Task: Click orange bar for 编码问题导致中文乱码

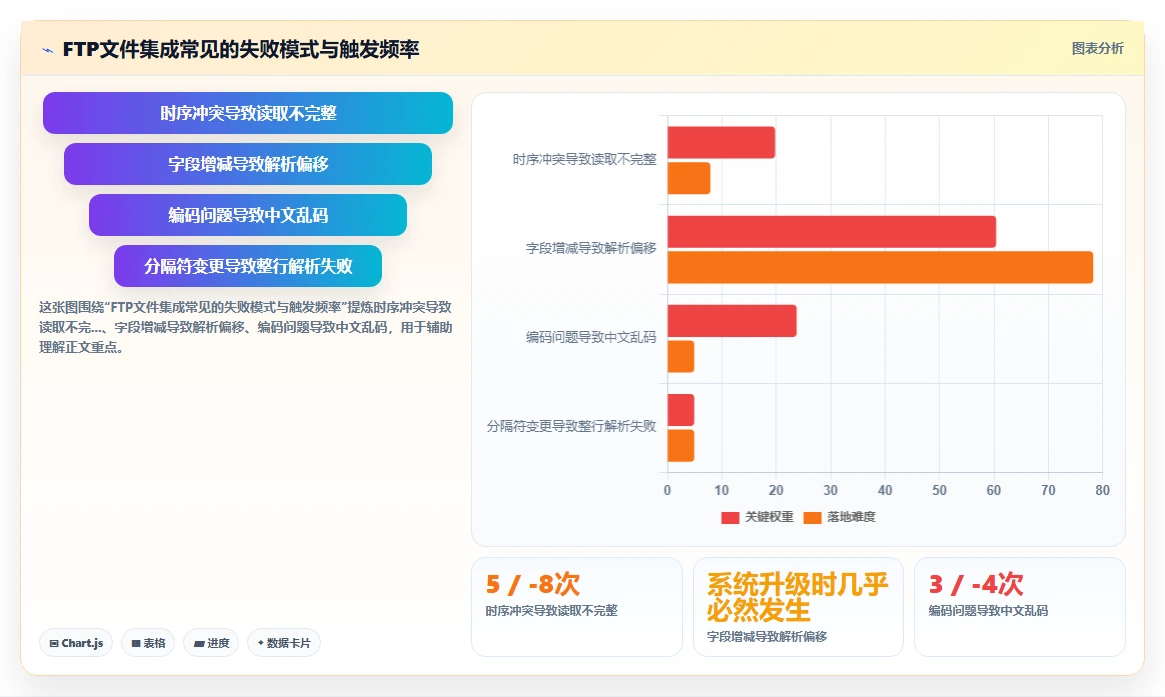Action: coord(681,357)
